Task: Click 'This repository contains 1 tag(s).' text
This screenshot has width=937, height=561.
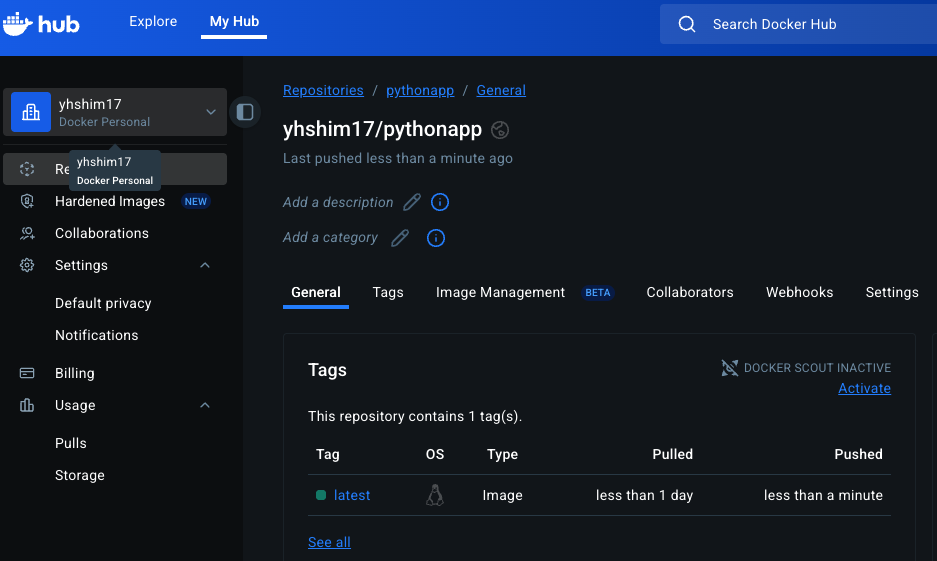Action: pos(415,416)
